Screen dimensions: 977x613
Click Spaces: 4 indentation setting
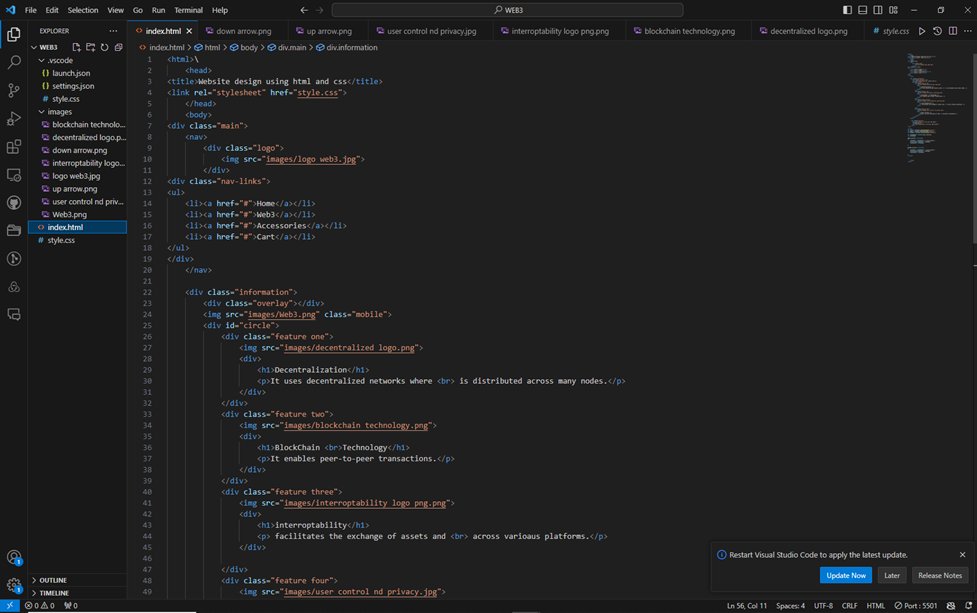click(x=790, y=606)
